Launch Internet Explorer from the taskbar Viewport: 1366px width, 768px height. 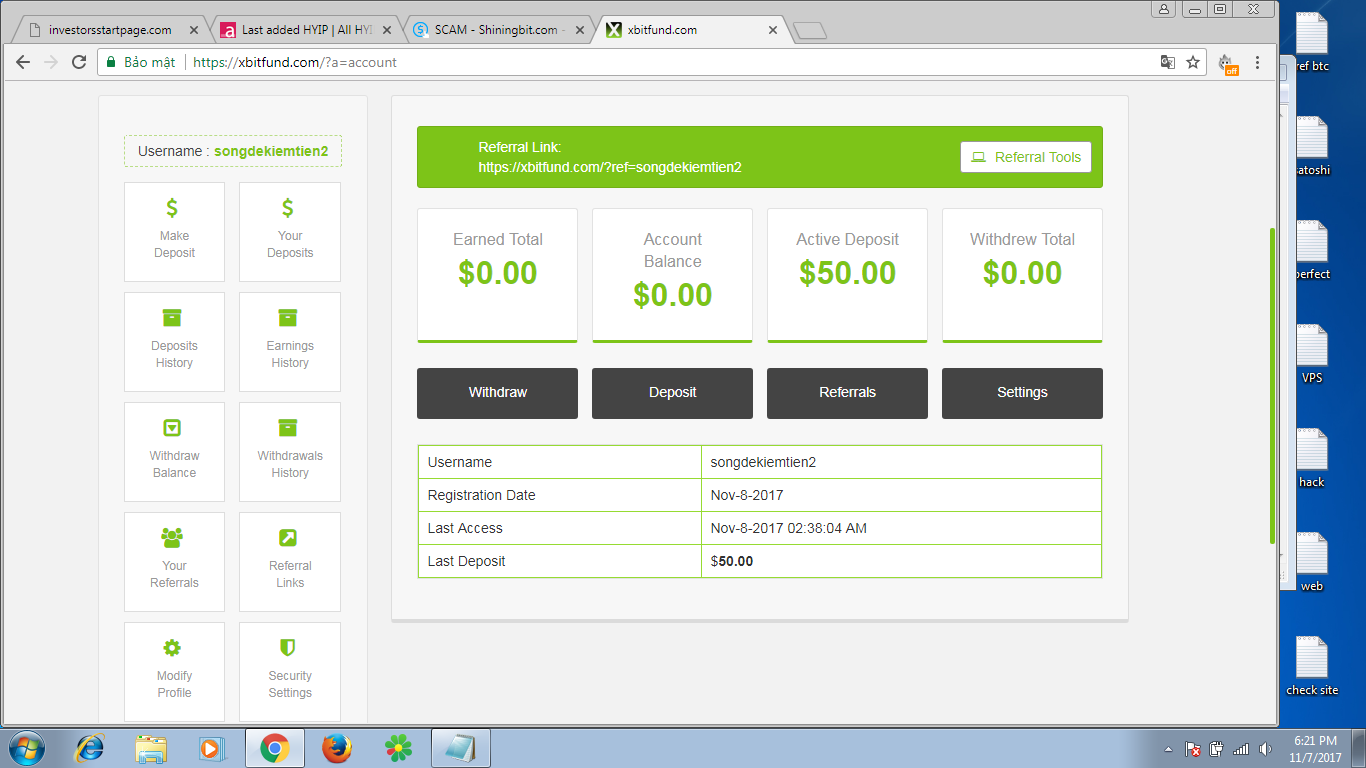click(x=91, y=748)
